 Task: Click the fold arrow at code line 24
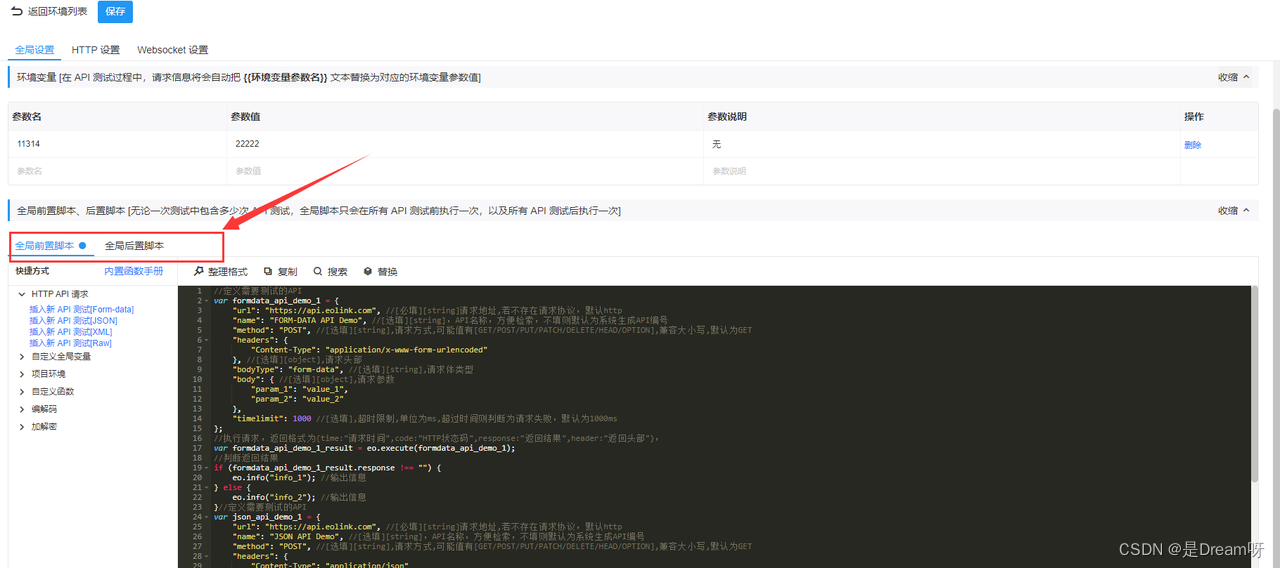(206, 516)
